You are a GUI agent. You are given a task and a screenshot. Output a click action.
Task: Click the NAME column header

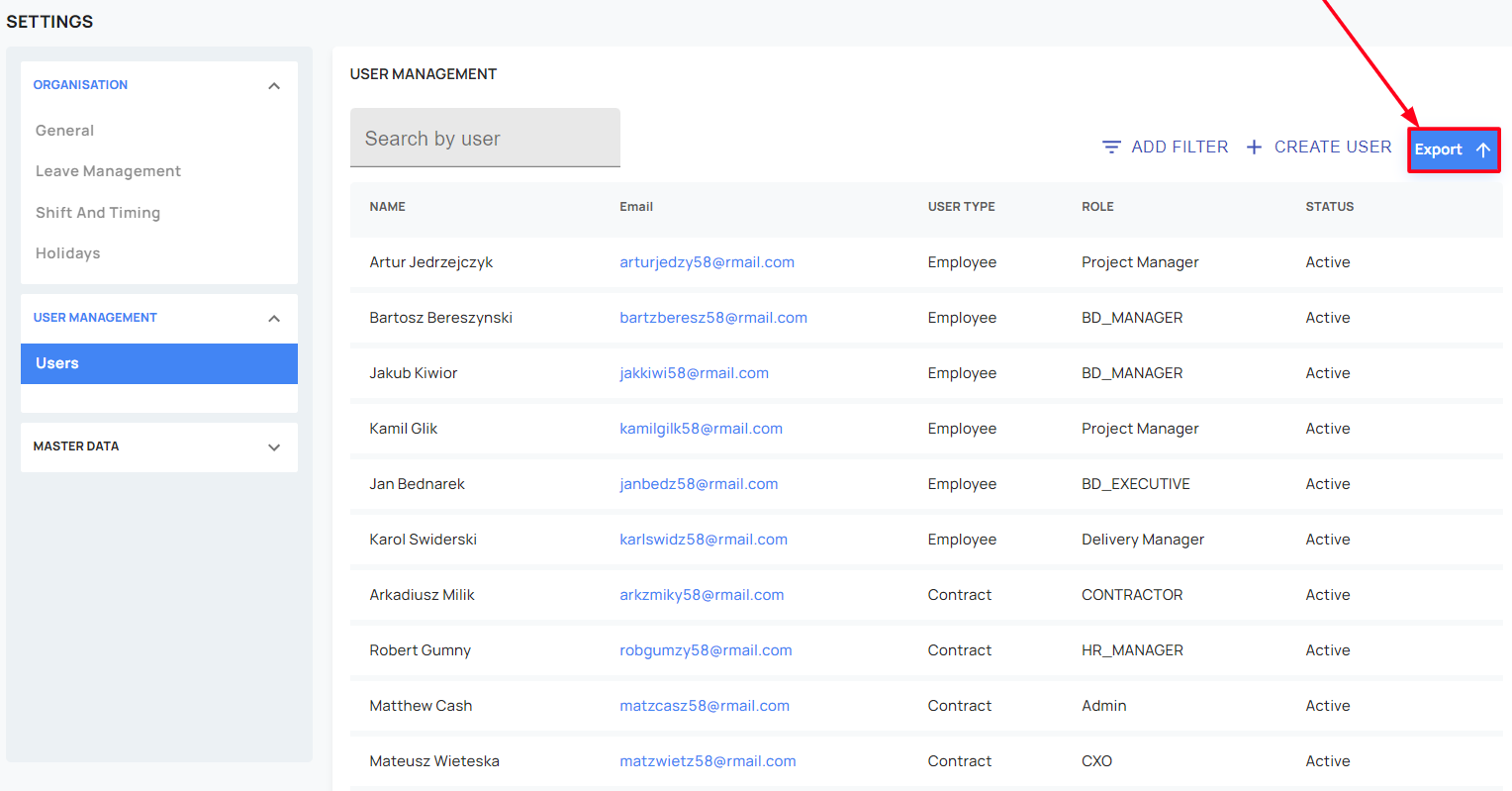(387, 207)
